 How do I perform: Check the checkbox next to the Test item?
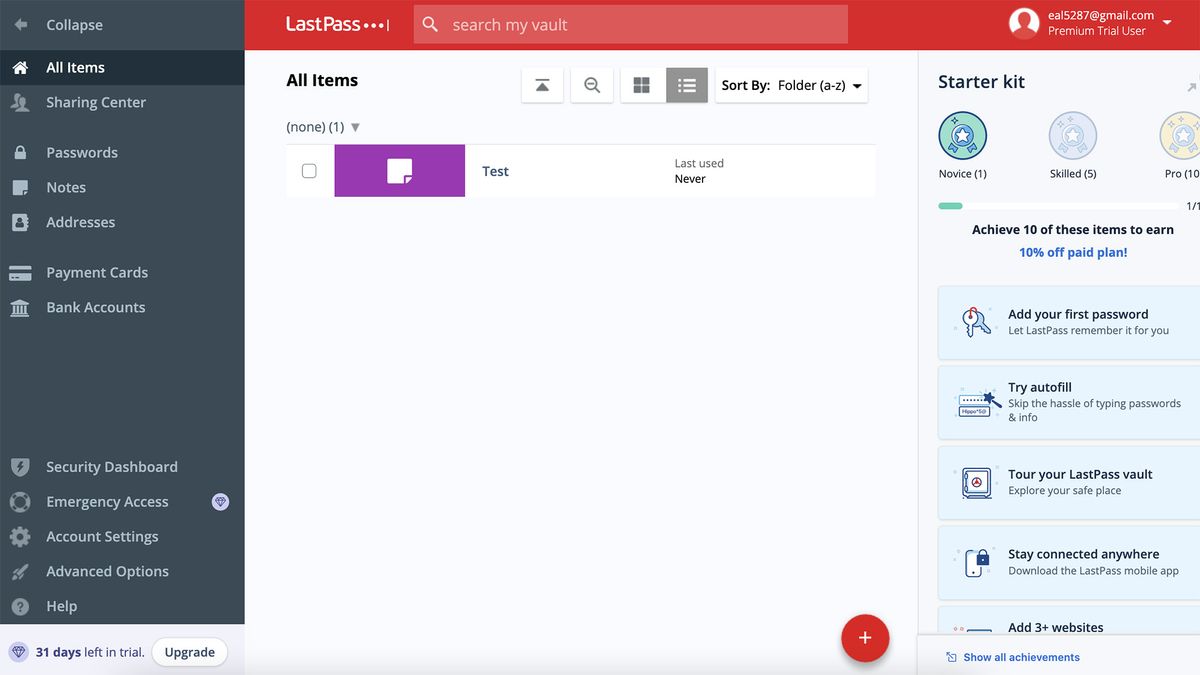click(307, 170)
